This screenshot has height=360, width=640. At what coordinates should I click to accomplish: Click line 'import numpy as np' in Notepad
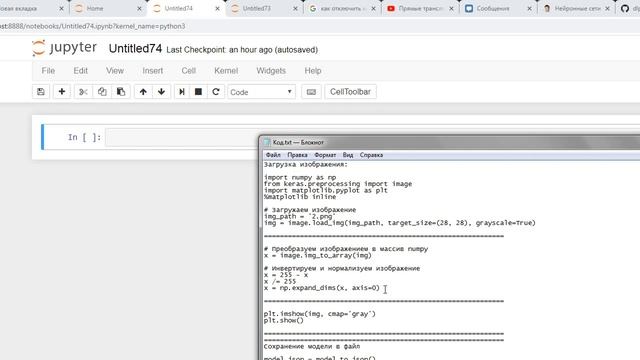(x=300, y=178)
